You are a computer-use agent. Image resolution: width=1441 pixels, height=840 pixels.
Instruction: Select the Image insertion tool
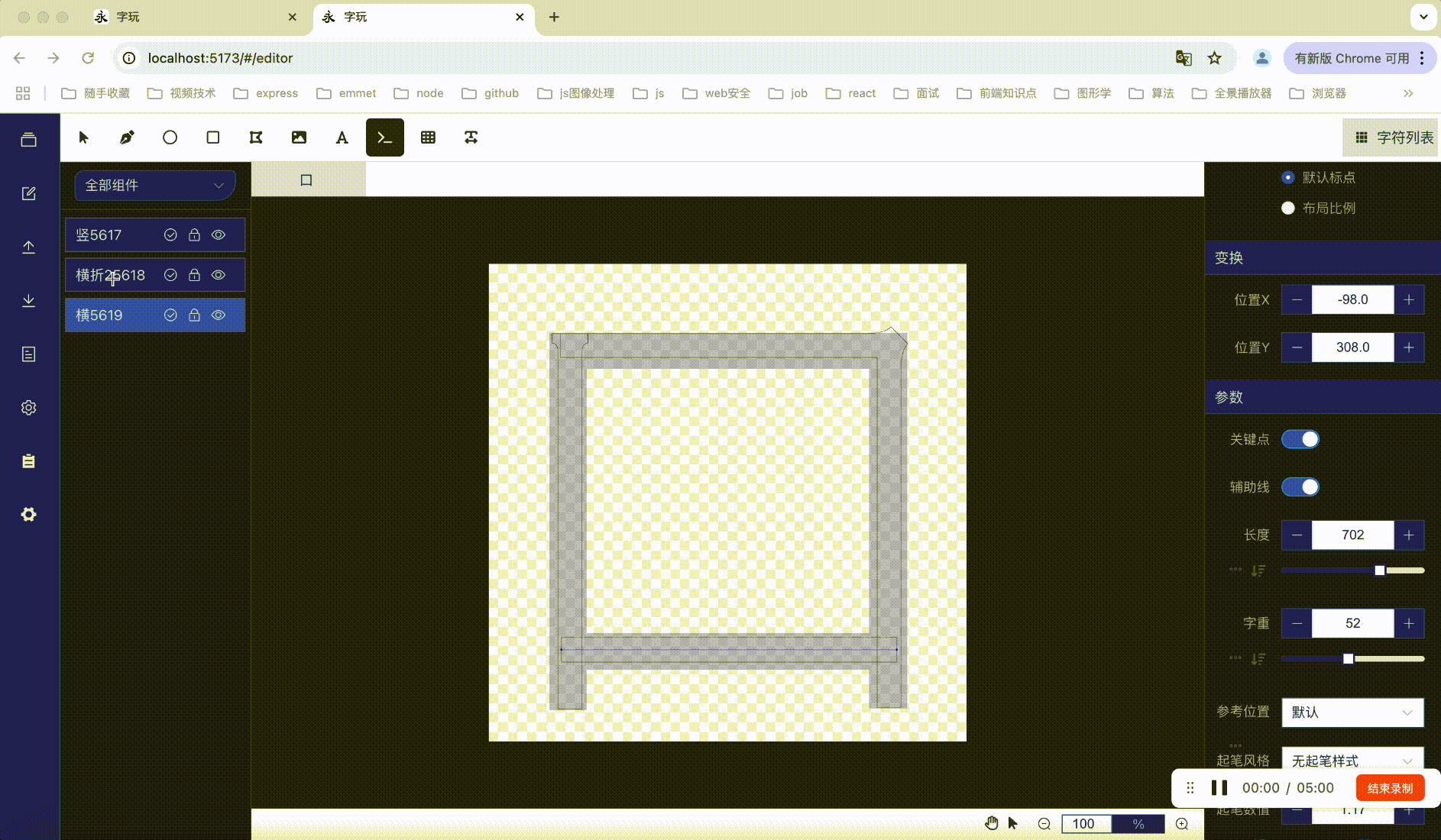click(298, 137)
